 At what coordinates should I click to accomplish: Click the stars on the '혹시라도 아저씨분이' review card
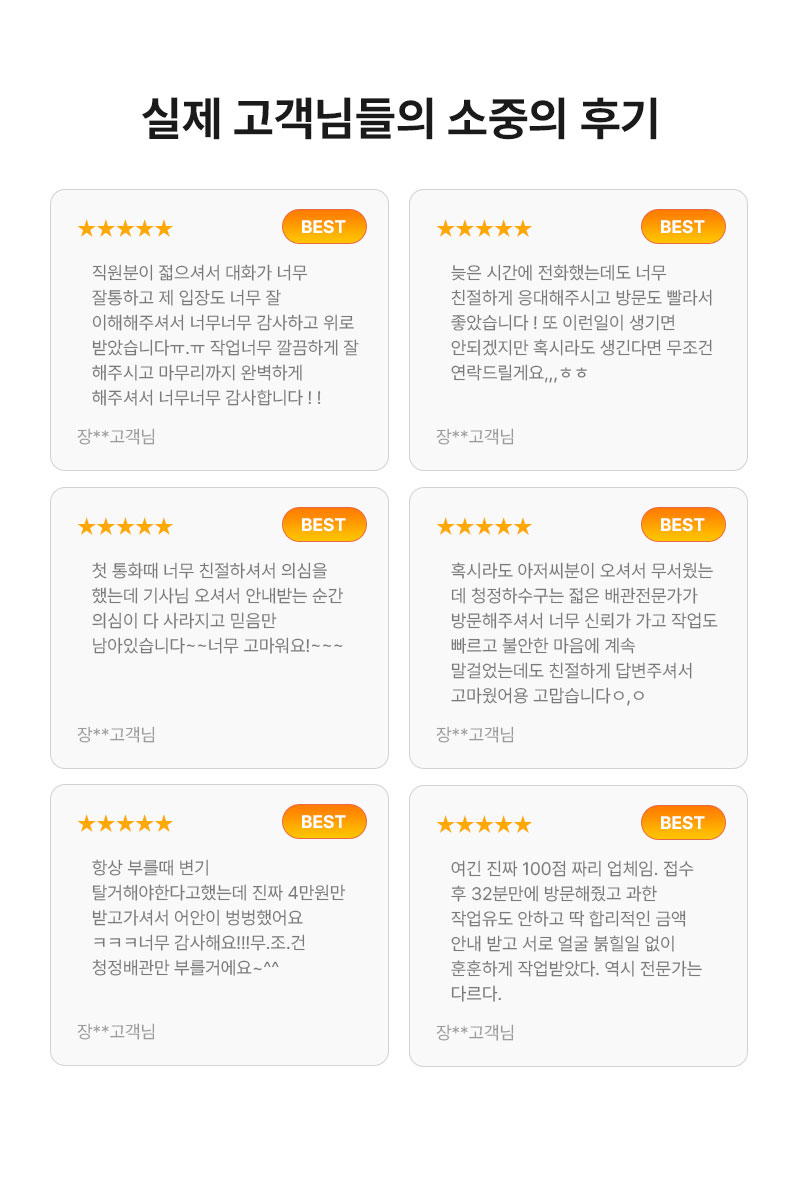[x=484, y=527]
